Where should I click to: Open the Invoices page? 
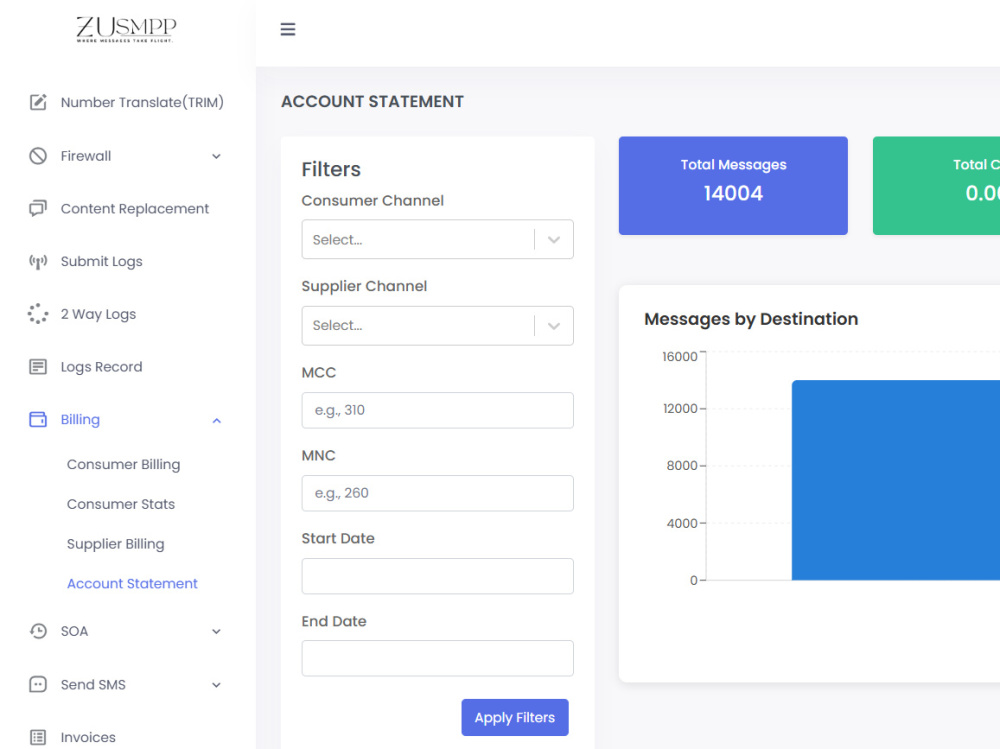coord(88,737)
